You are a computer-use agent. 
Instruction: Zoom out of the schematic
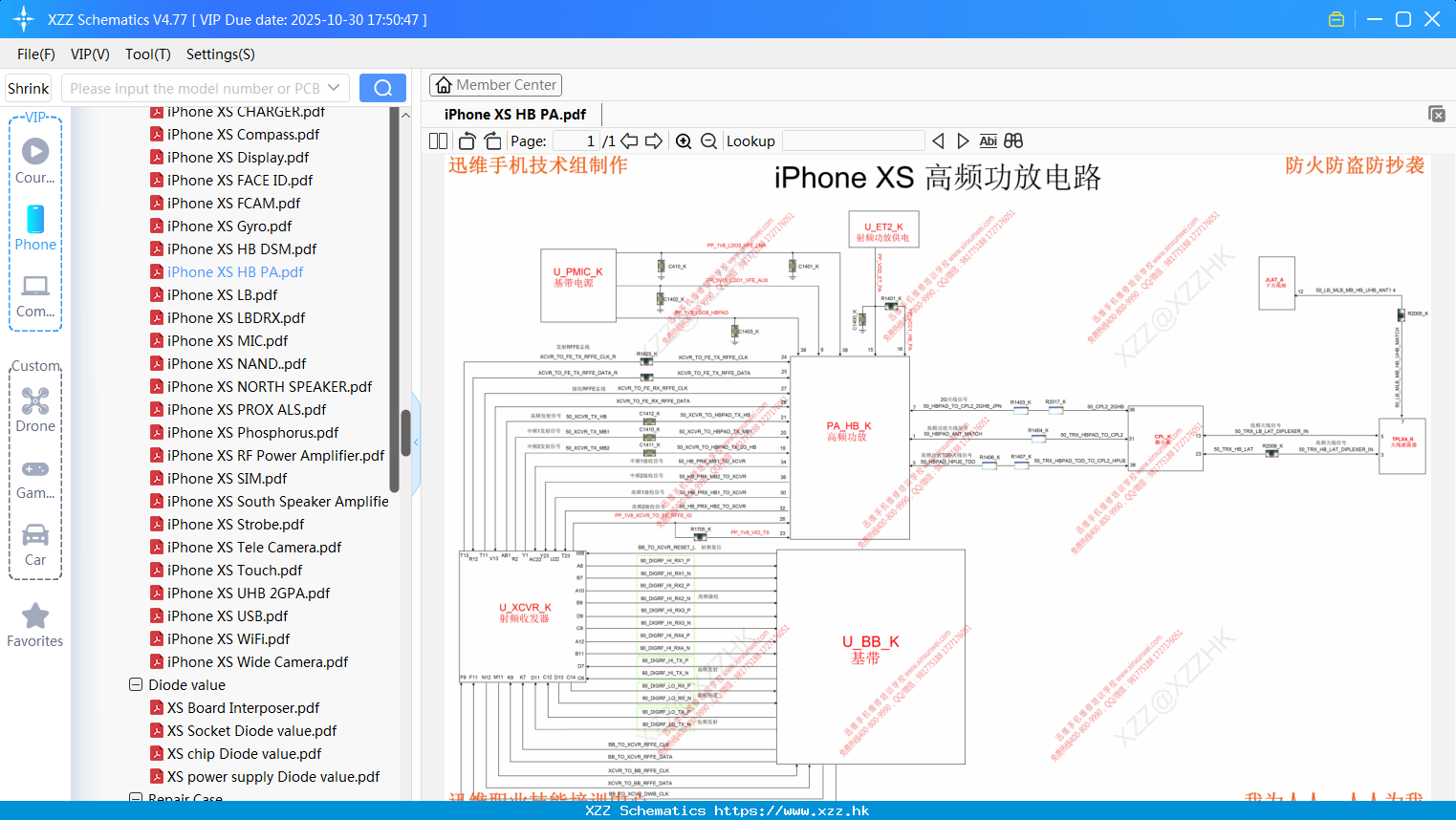click(x=708, y=140)
